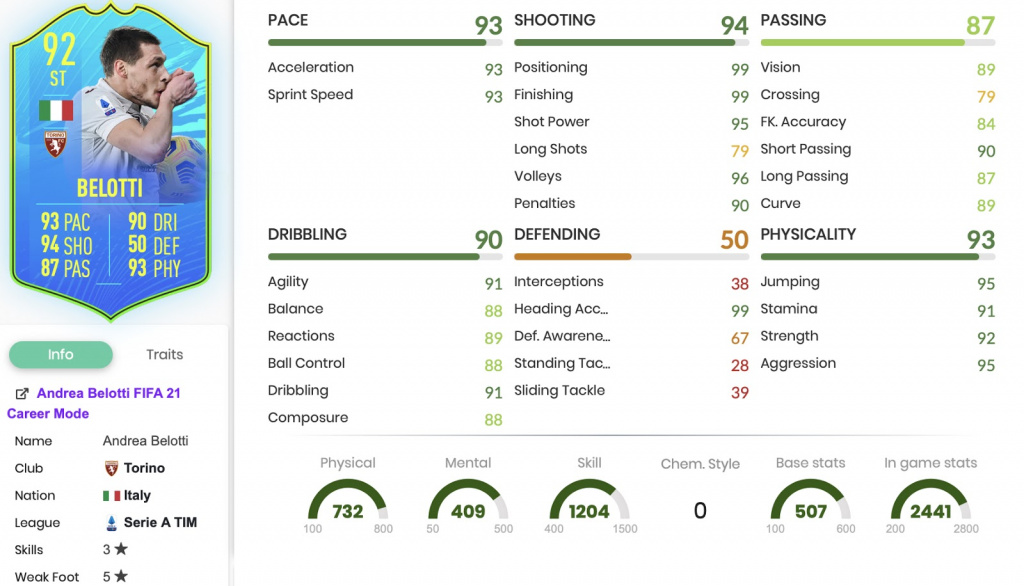Screen dimensions: 1024x586
Task: Open the Torino club link
Action: [x=145, y=468]
